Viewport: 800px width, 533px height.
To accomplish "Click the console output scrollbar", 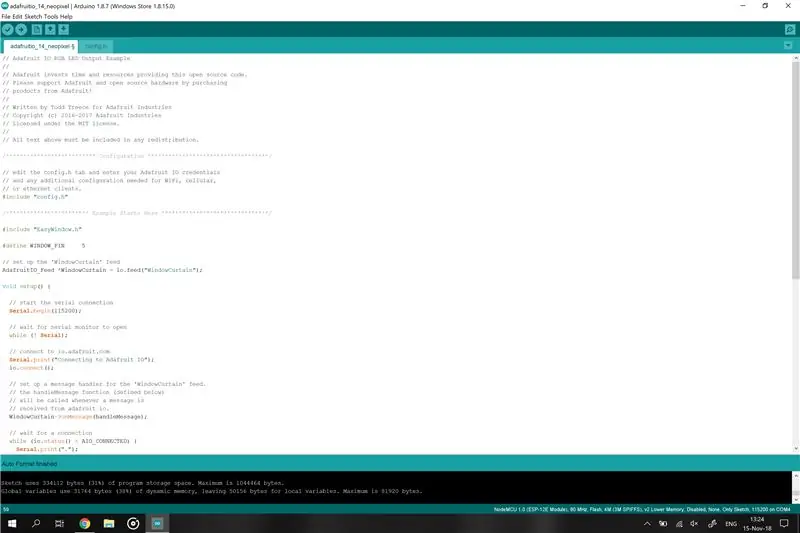I will 795,487.
